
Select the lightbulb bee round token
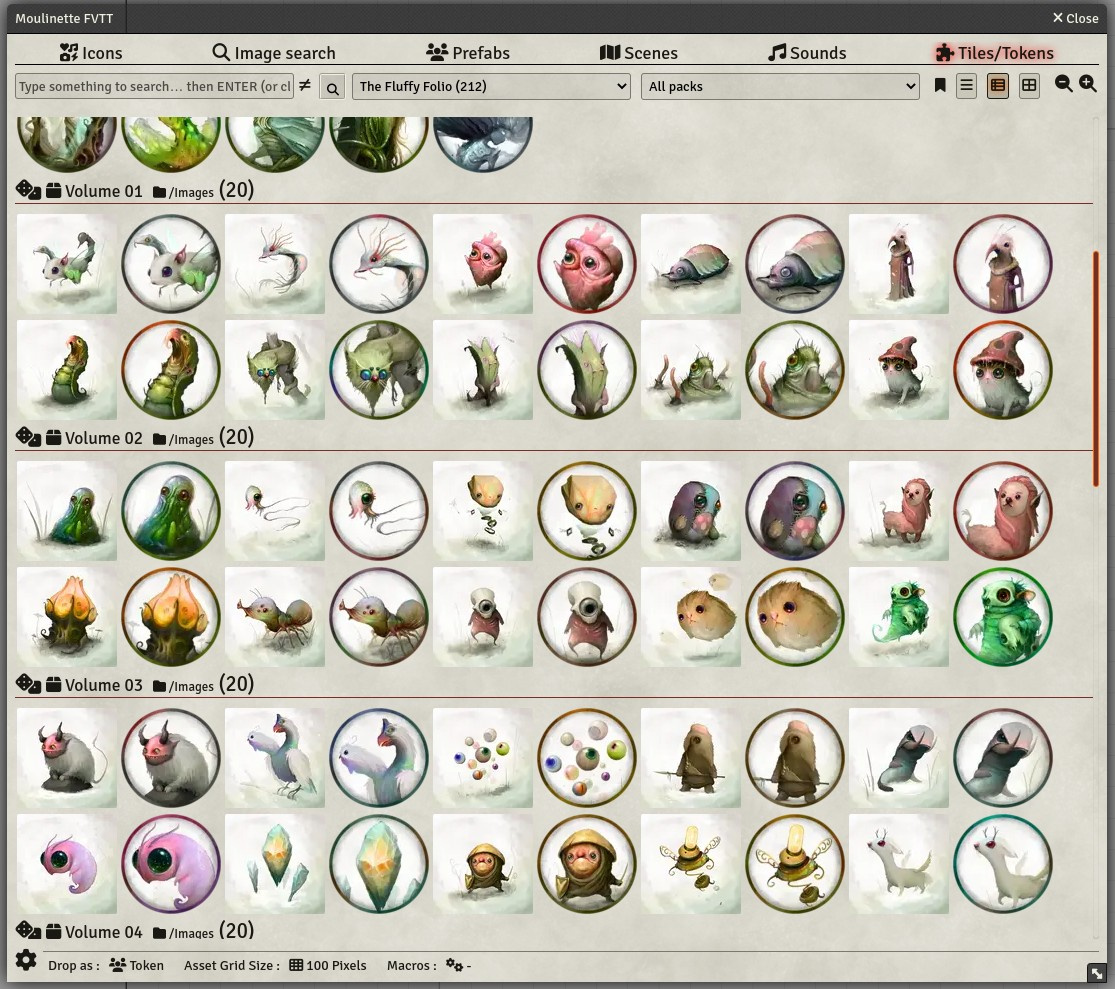[795, 863]
